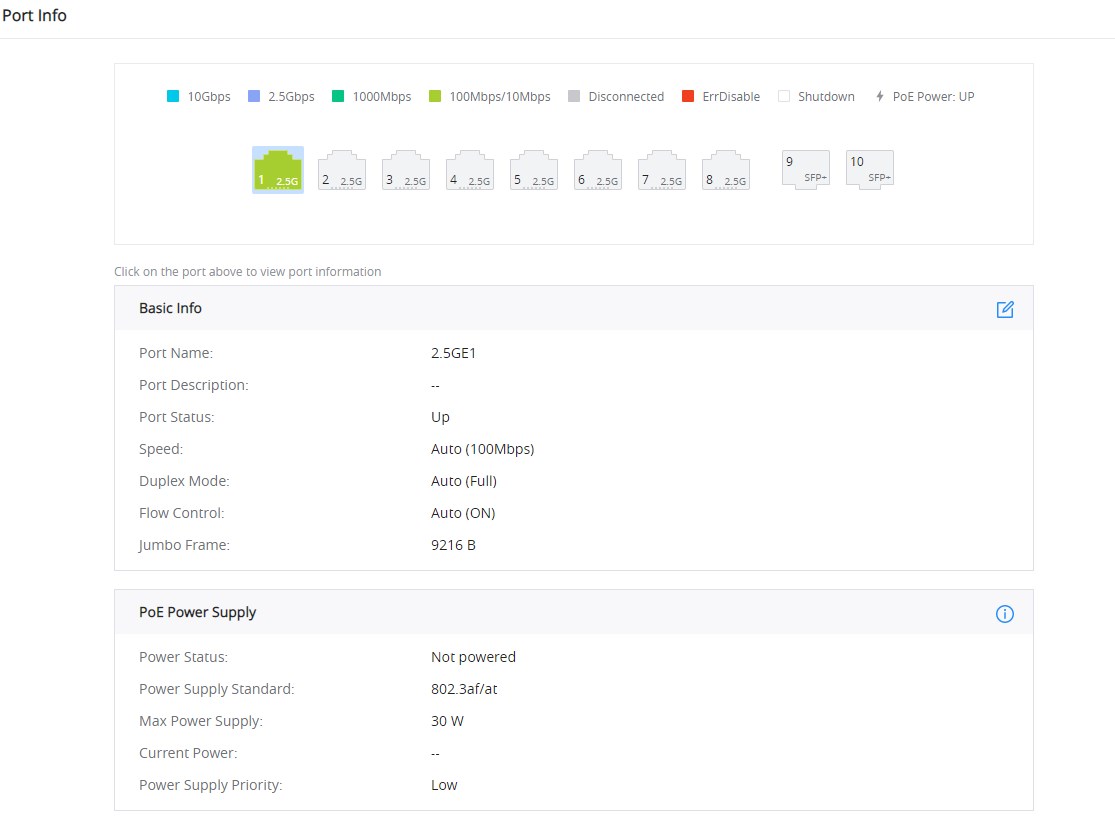Click the 2.5Gbps purple legend swatch

[254, 96]
